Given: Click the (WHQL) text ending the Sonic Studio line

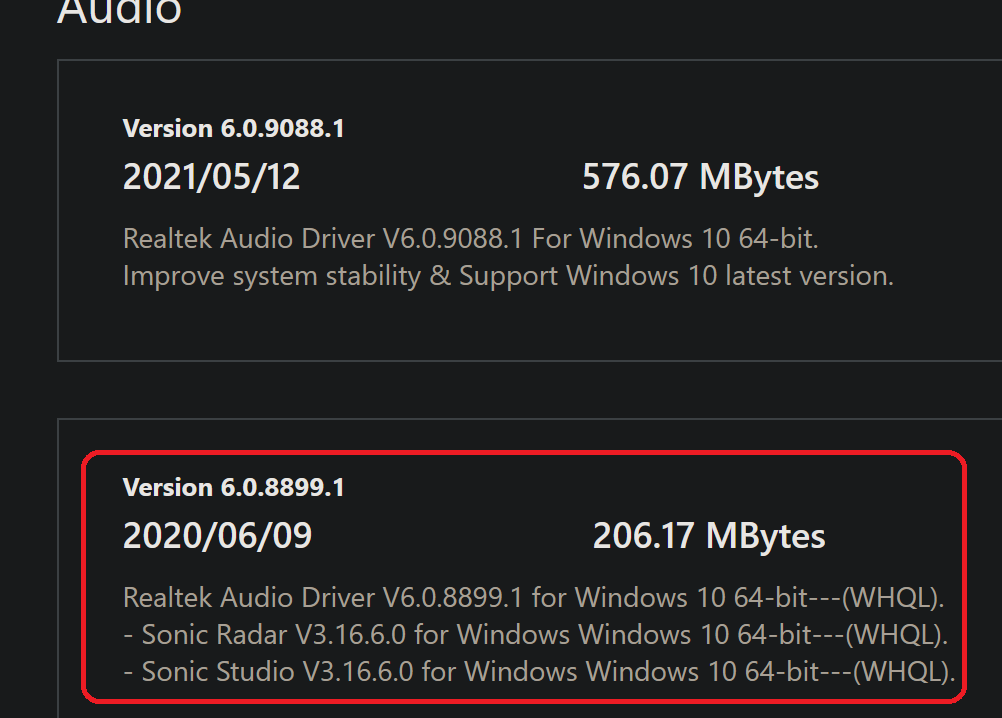Looking at the screenshot, I should pos(904,672).
